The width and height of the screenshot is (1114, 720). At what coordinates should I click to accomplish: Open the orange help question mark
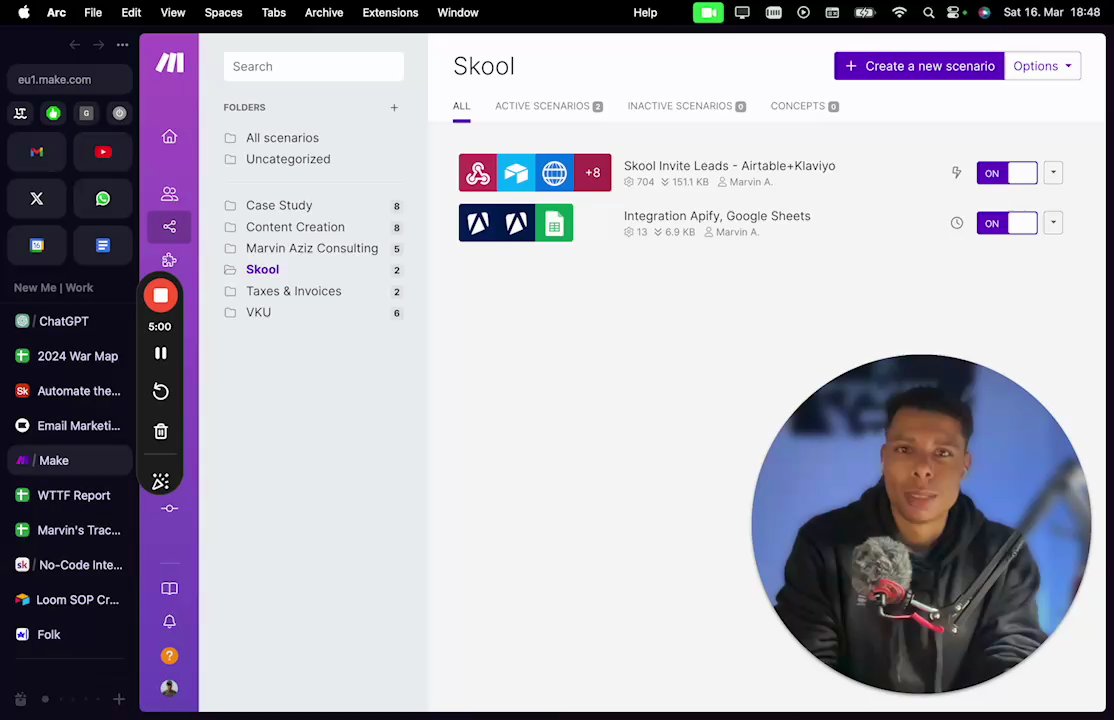tap(169, 655)
